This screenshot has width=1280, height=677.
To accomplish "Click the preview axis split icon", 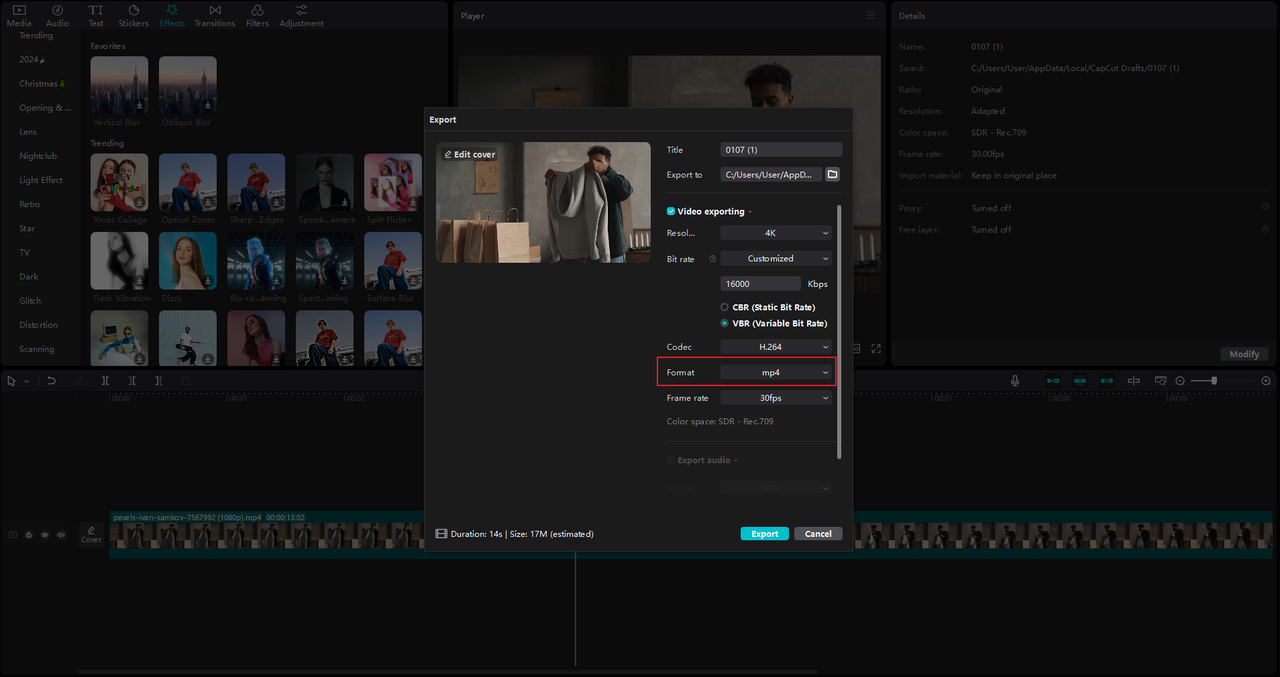I will click(1133, 381).
